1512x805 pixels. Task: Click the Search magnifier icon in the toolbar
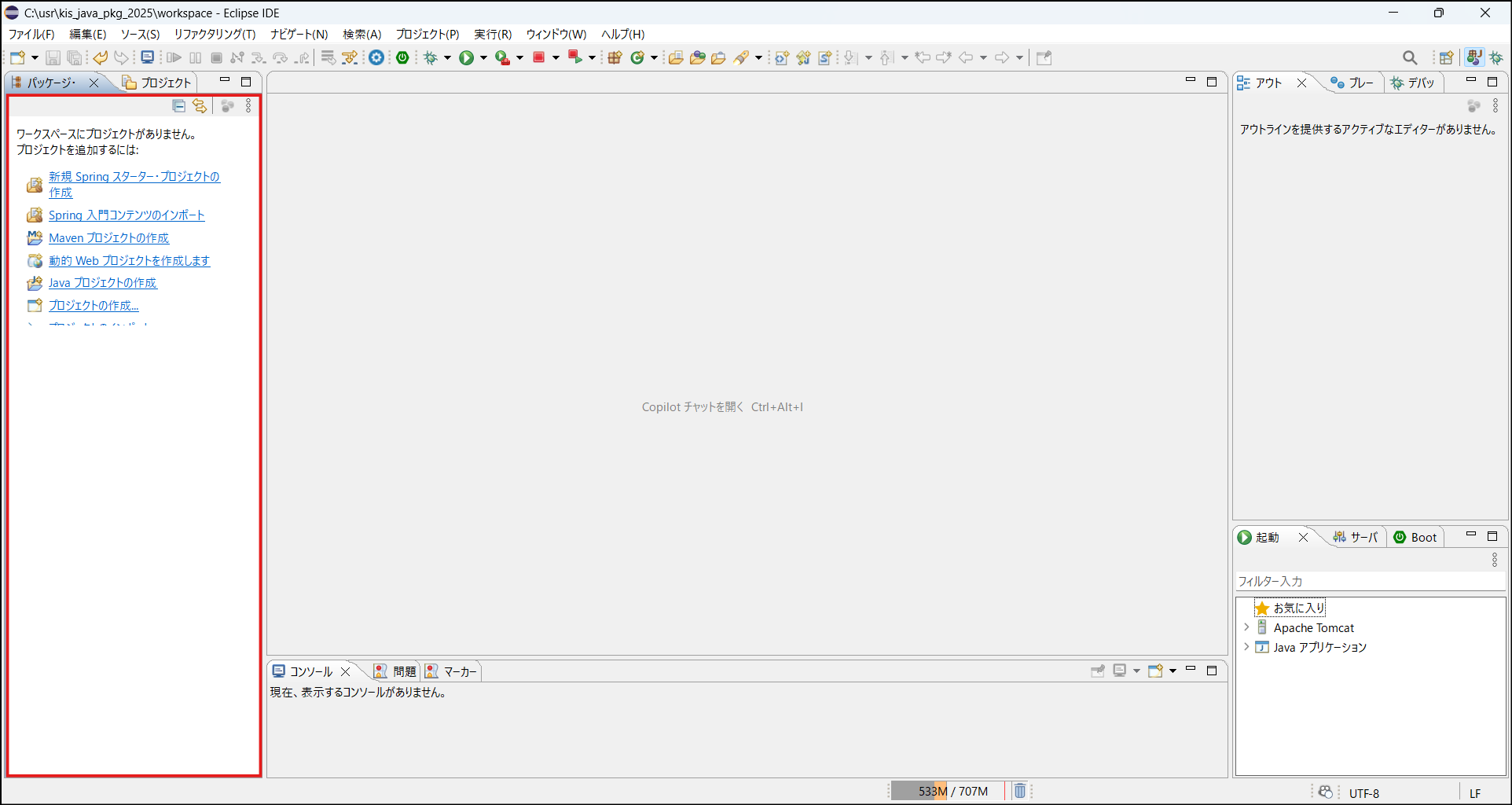click(x=1410, y=57)
